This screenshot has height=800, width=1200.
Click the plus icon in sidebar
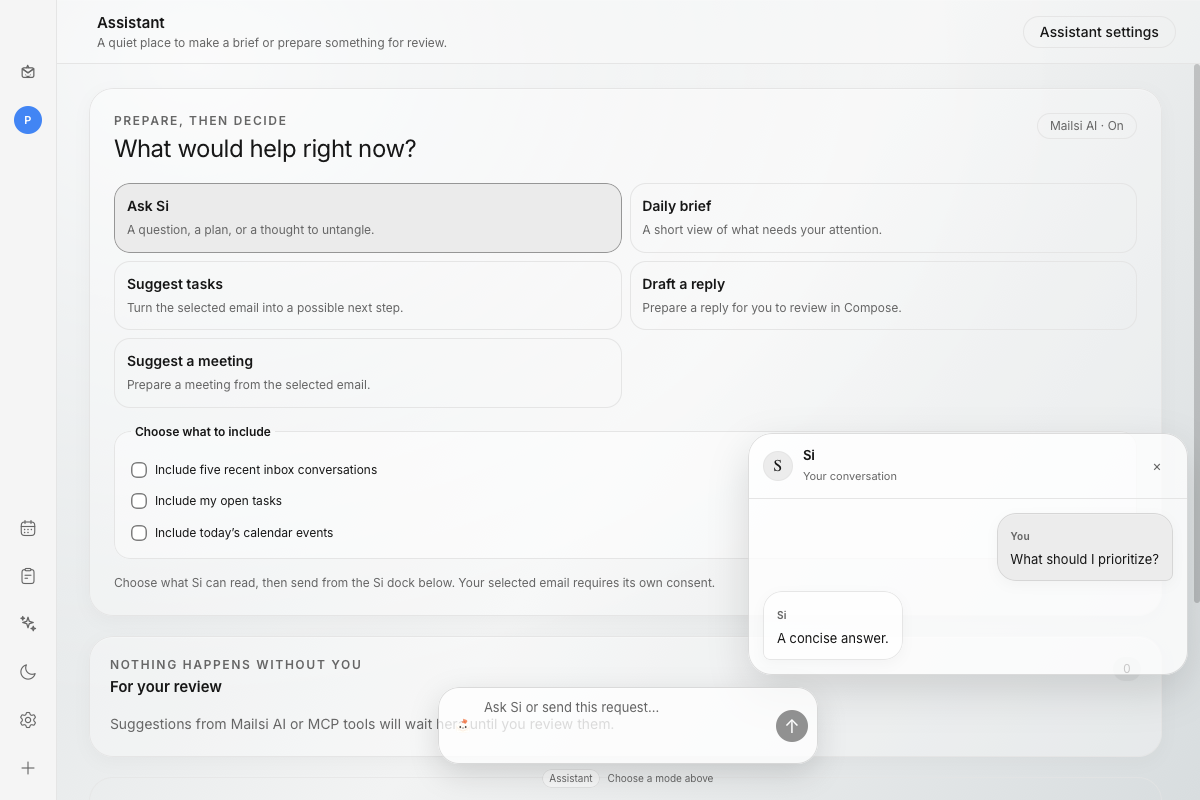click(28, 768)
